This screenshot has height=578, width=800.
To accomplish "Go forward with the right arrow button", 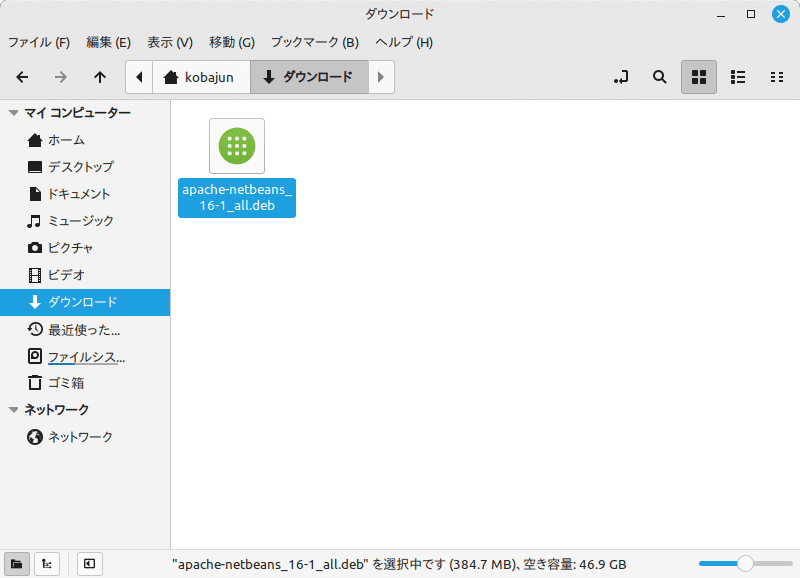I will click(61, 77).
